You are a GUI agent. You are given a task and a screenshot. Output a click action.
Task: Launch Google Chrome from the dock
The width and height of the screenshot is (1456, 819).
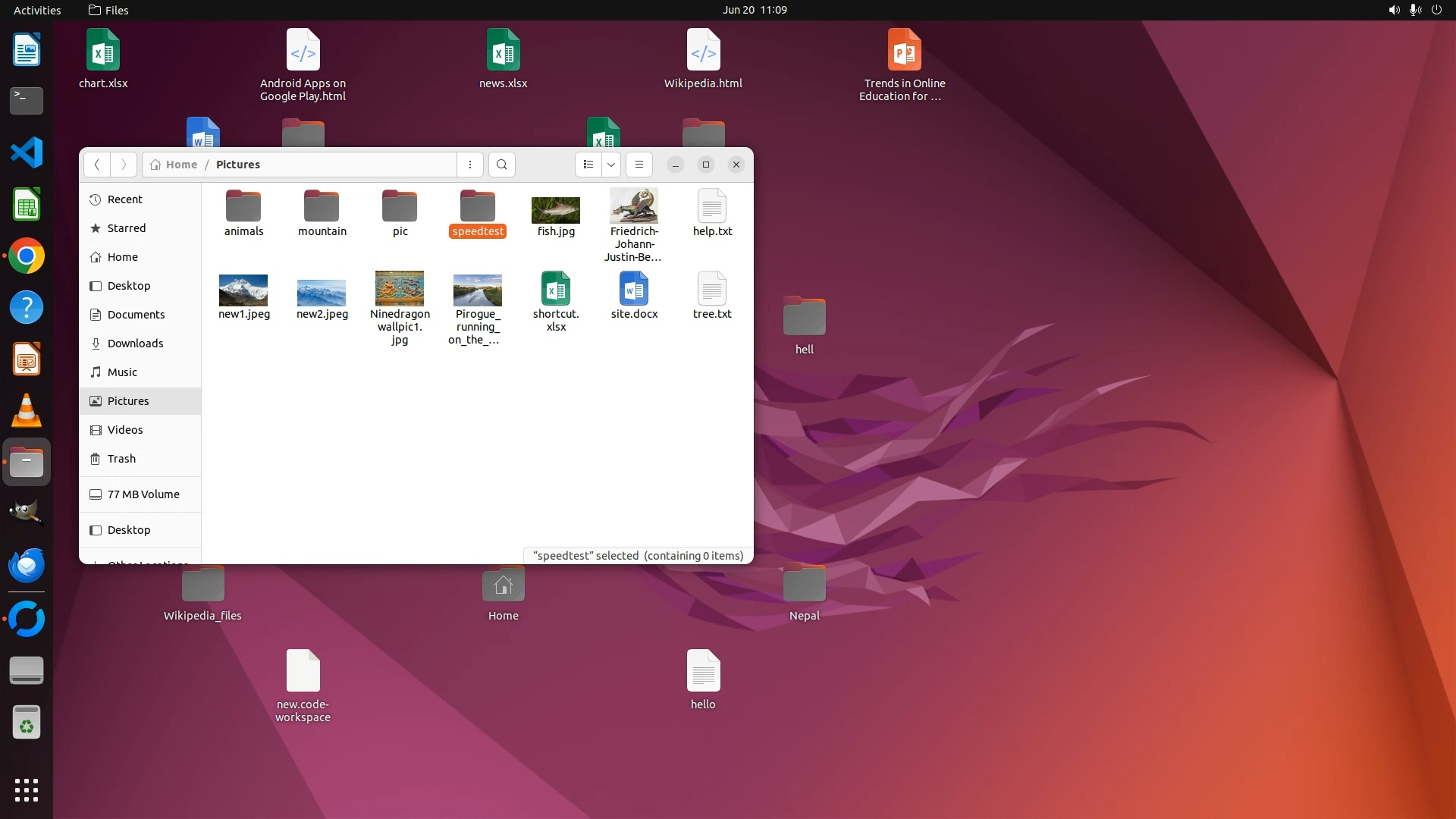pyautogui.click(x=27, y=256)
